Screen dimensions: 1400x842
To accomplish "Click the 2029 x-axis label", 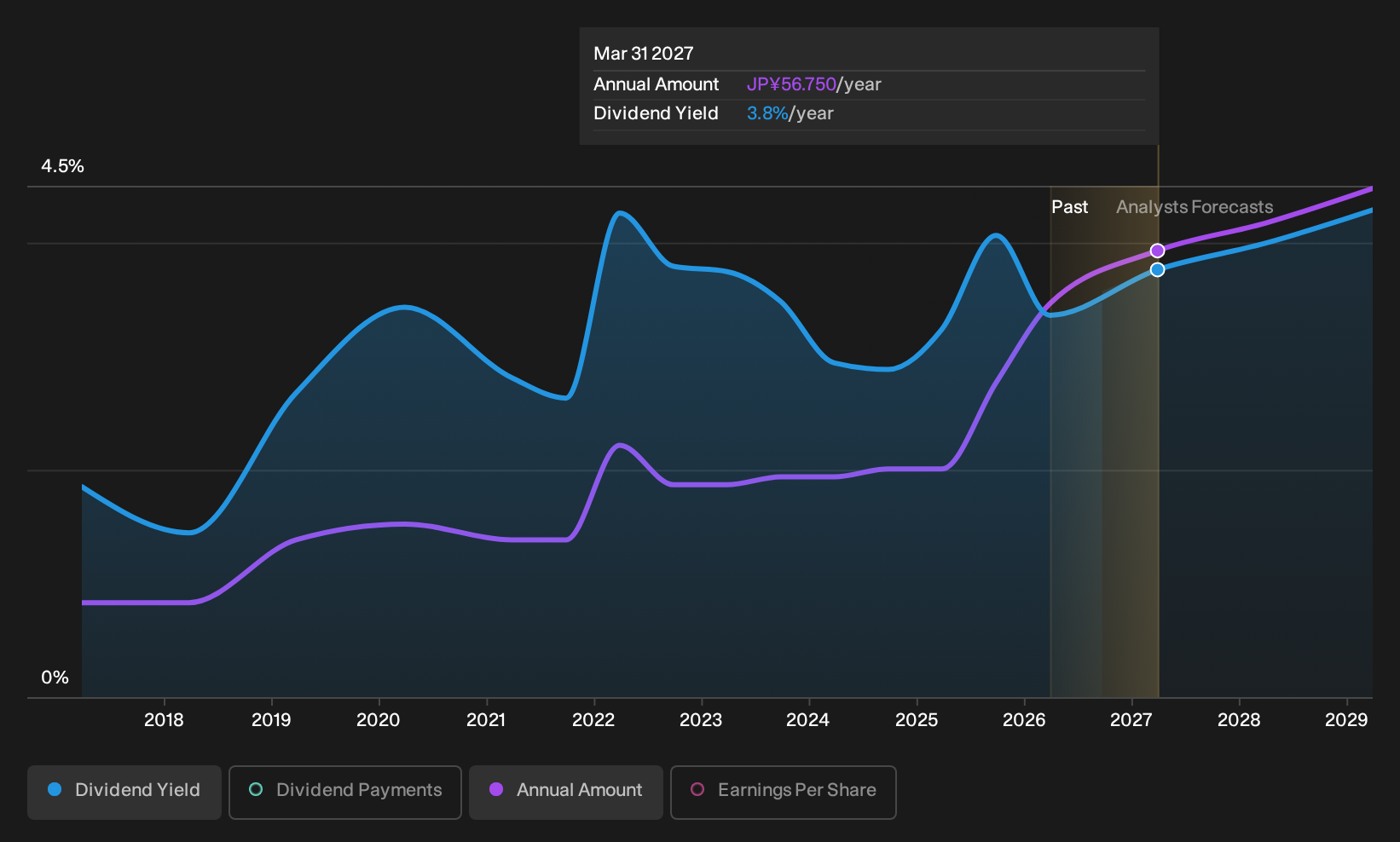I will (1346, 720).
